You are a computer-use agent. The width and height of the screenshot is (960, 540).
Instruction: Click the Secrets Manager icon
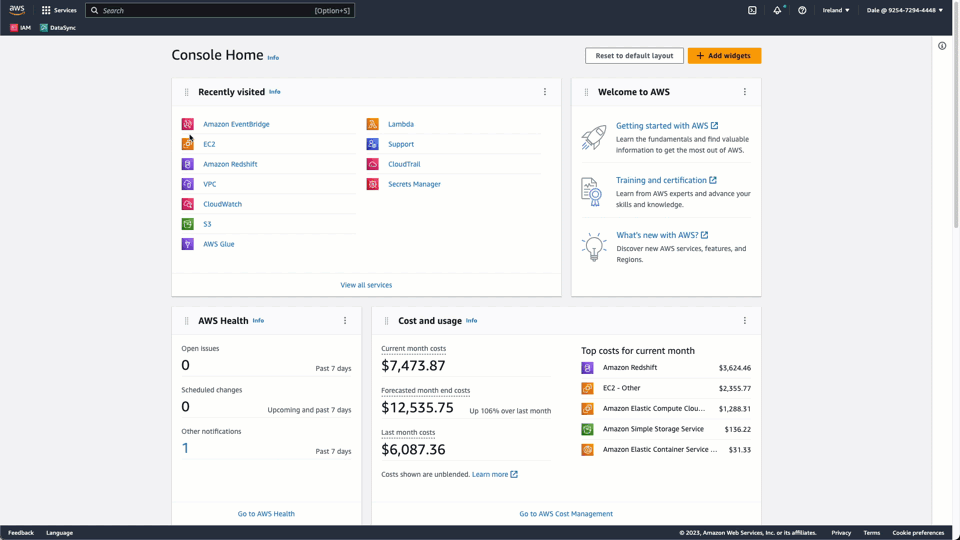pos(372,184)
